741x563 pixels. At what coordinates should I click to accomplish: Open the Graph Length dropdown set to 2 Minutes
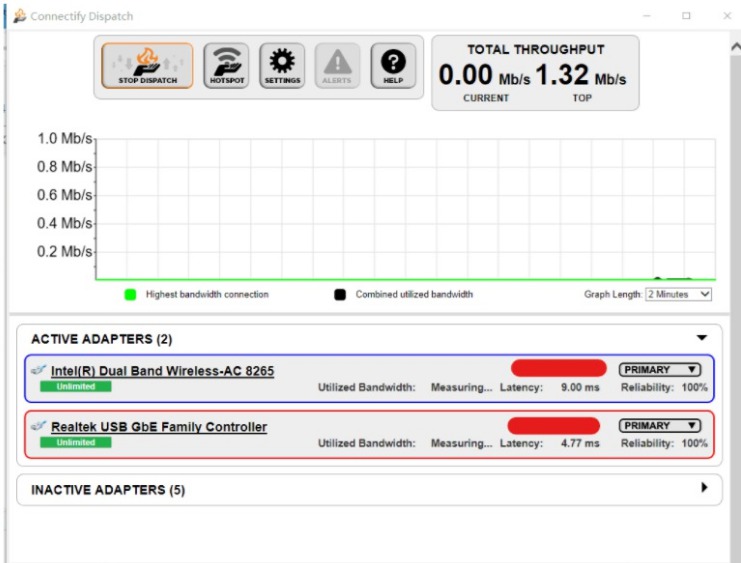coord(678,294)
